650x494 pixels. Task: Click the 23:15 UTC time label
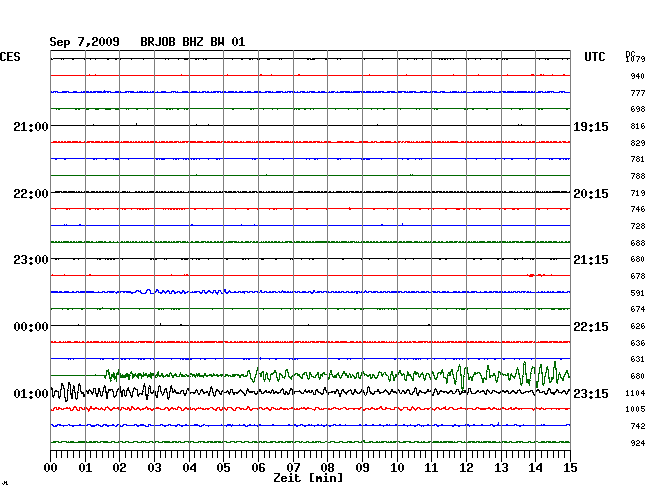591,393
